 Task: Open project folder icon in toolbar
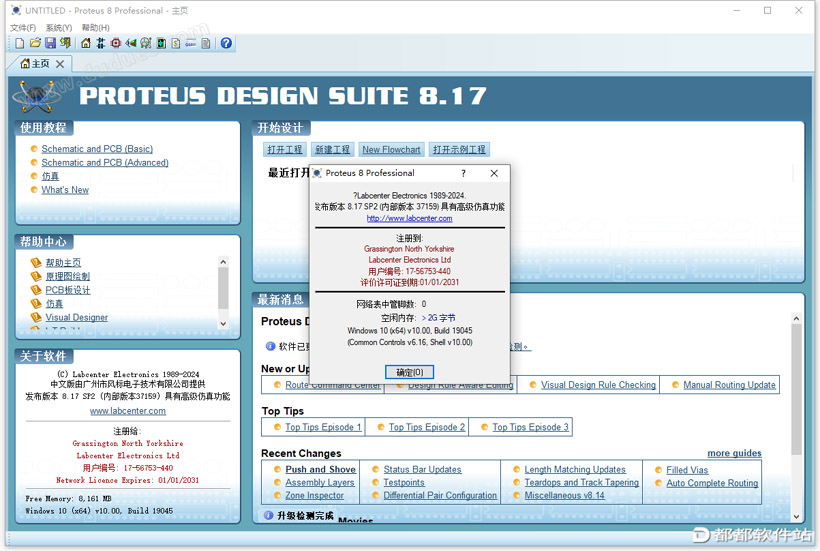(36, 43)
